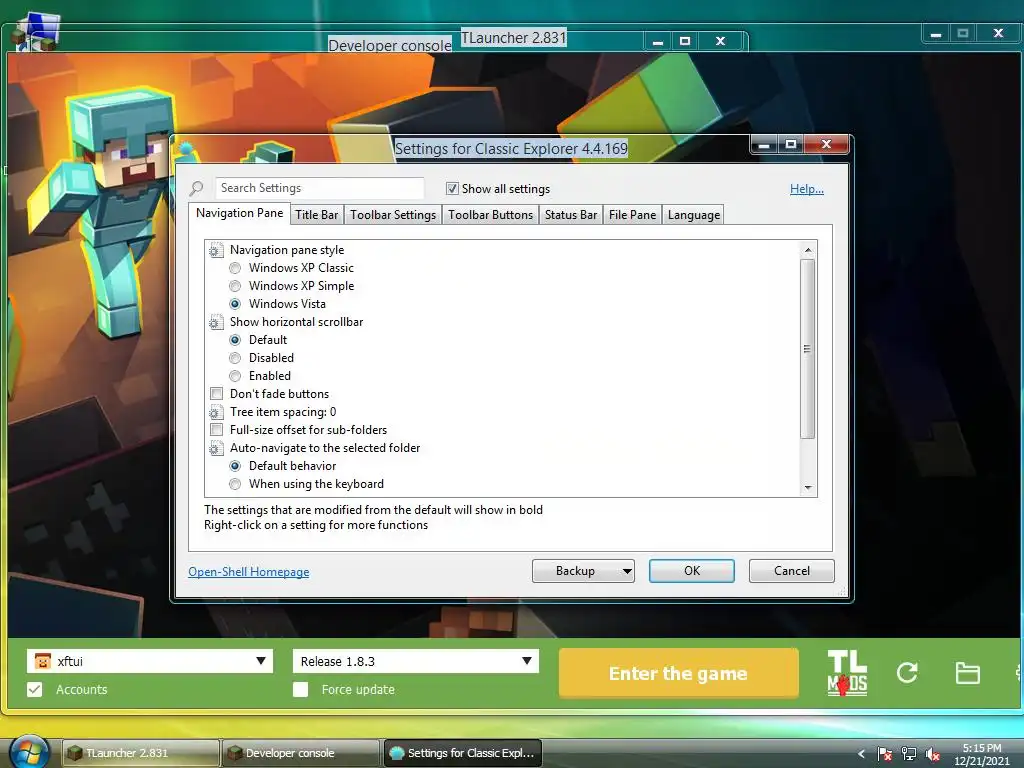The image size is (1024, 768).
Task: Click the Windows Start orb
Action: click(29, 752)
